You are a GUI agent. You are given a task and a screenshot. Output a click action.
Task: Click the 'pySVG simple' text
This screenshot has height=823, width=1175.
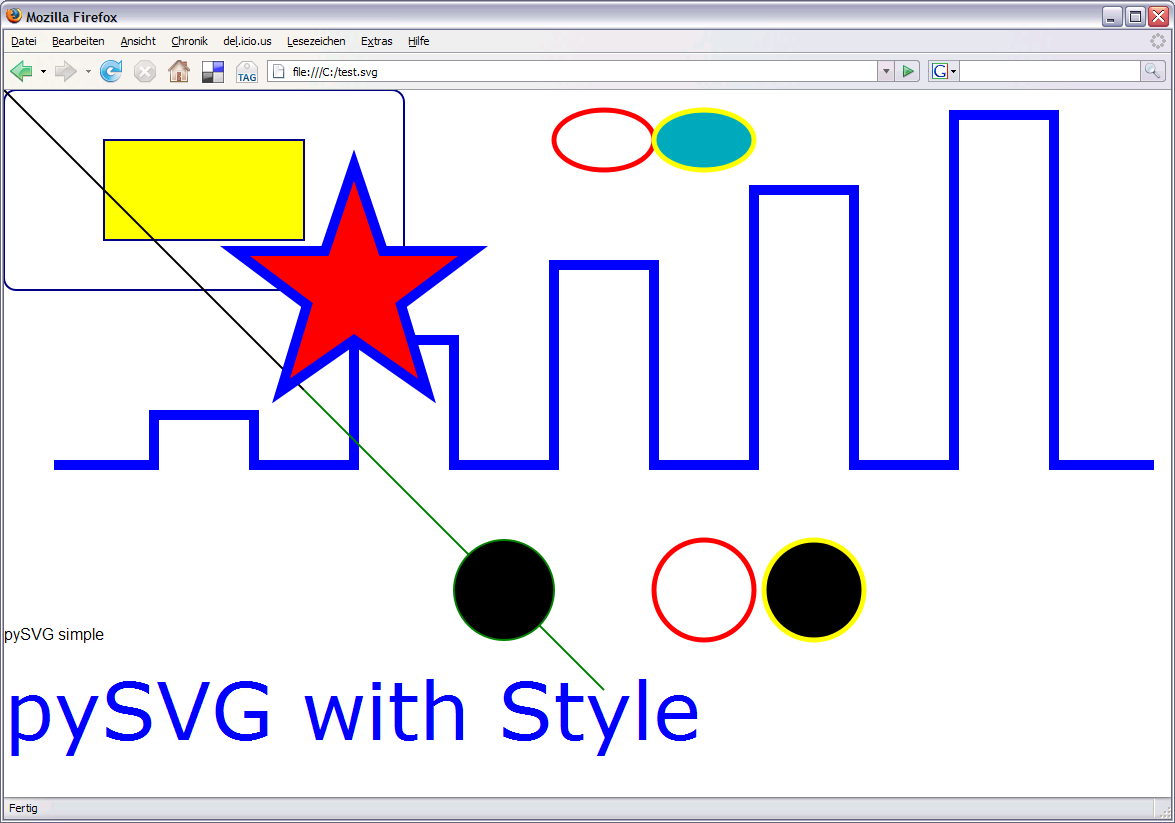coord(54,635)
